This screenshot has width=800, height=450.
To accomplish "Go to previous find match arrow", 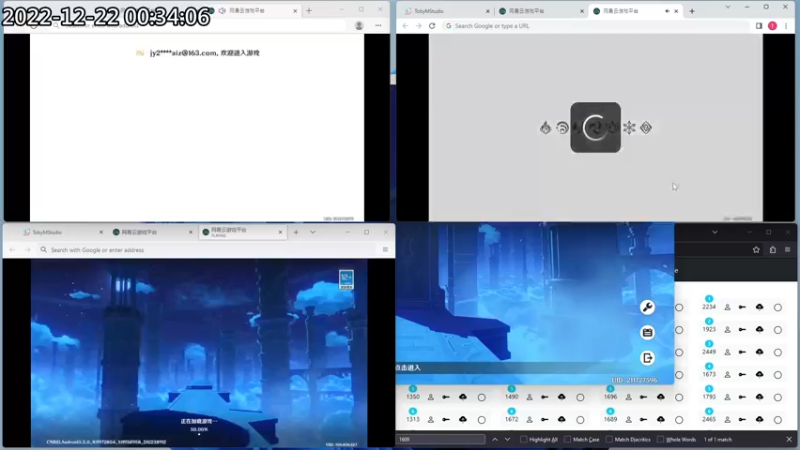I will click(495, 439).
